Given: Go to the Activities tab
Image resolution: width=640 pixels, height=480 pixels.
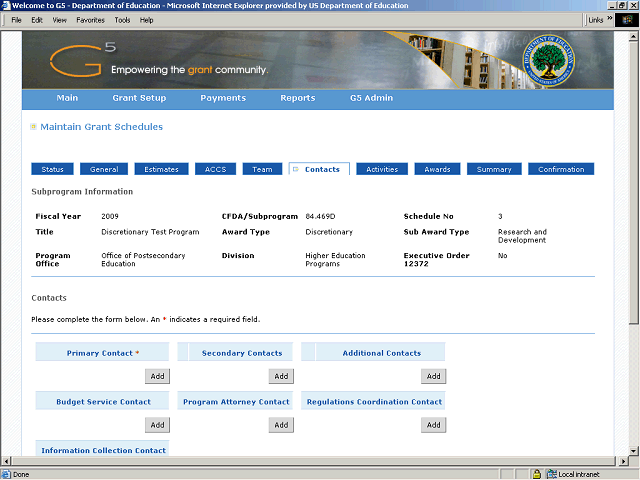Looking at the screenshot, I should point(382,169).
